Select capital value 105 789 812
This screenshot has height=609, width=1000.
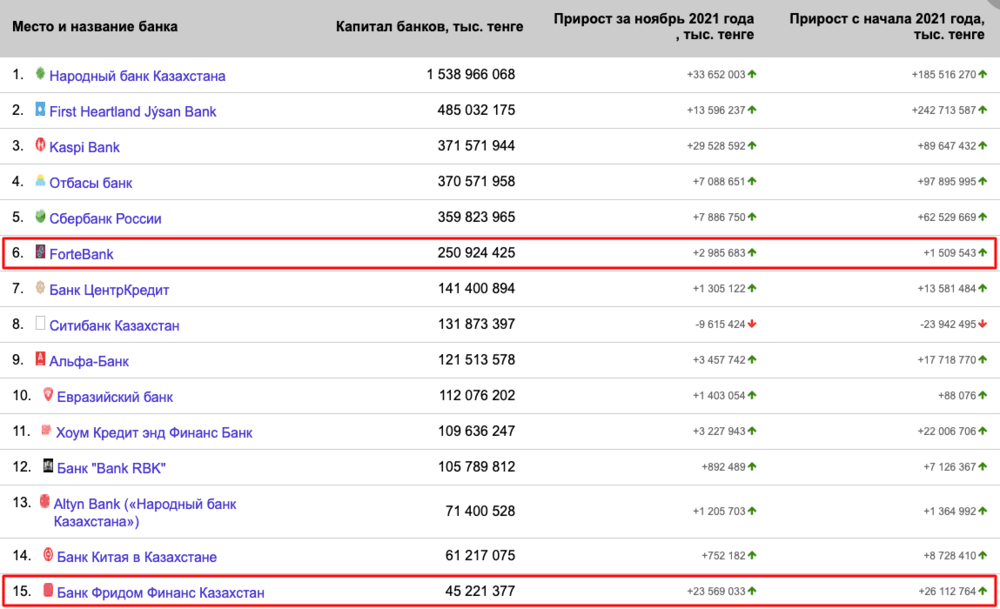coord(476,467)
